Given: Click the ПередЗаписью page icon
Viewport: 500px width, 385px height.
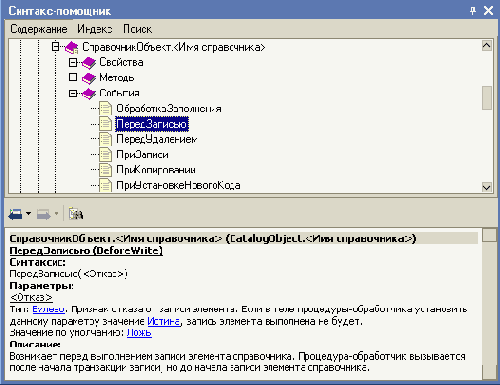Looking at the screenshot, I should click(105, 124).
